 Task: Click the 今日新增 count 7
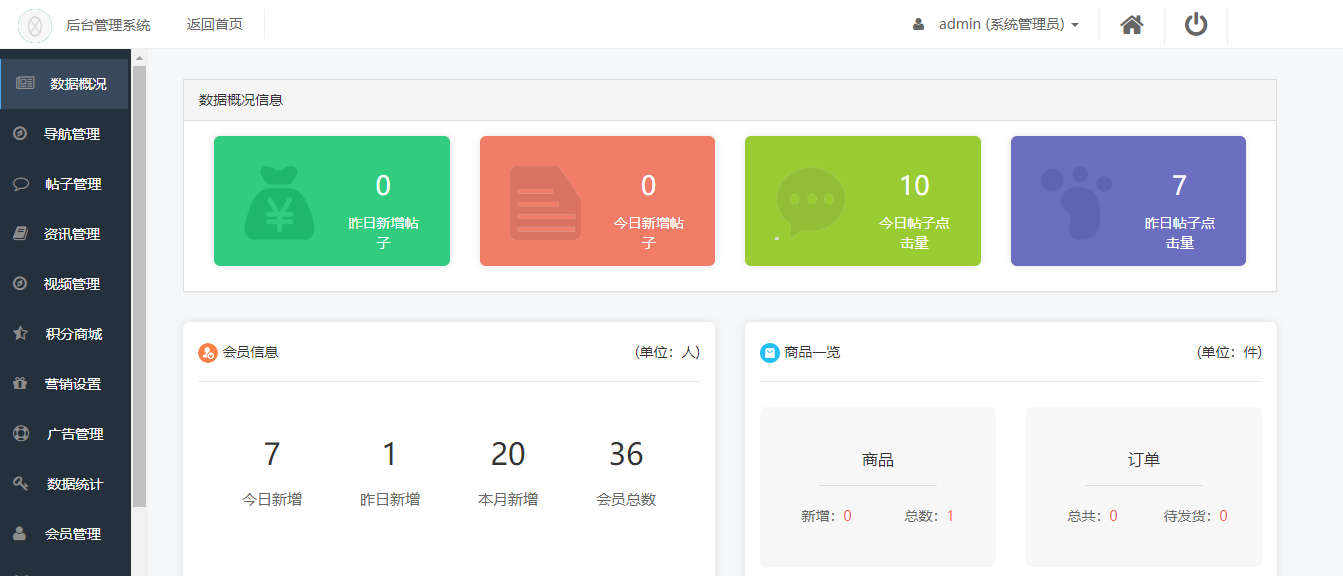tap(272, 454)
